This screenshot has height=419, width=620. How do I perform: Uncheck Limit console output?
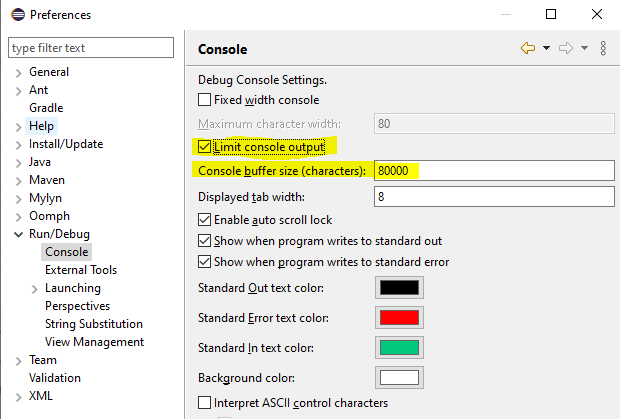(205, 147)
